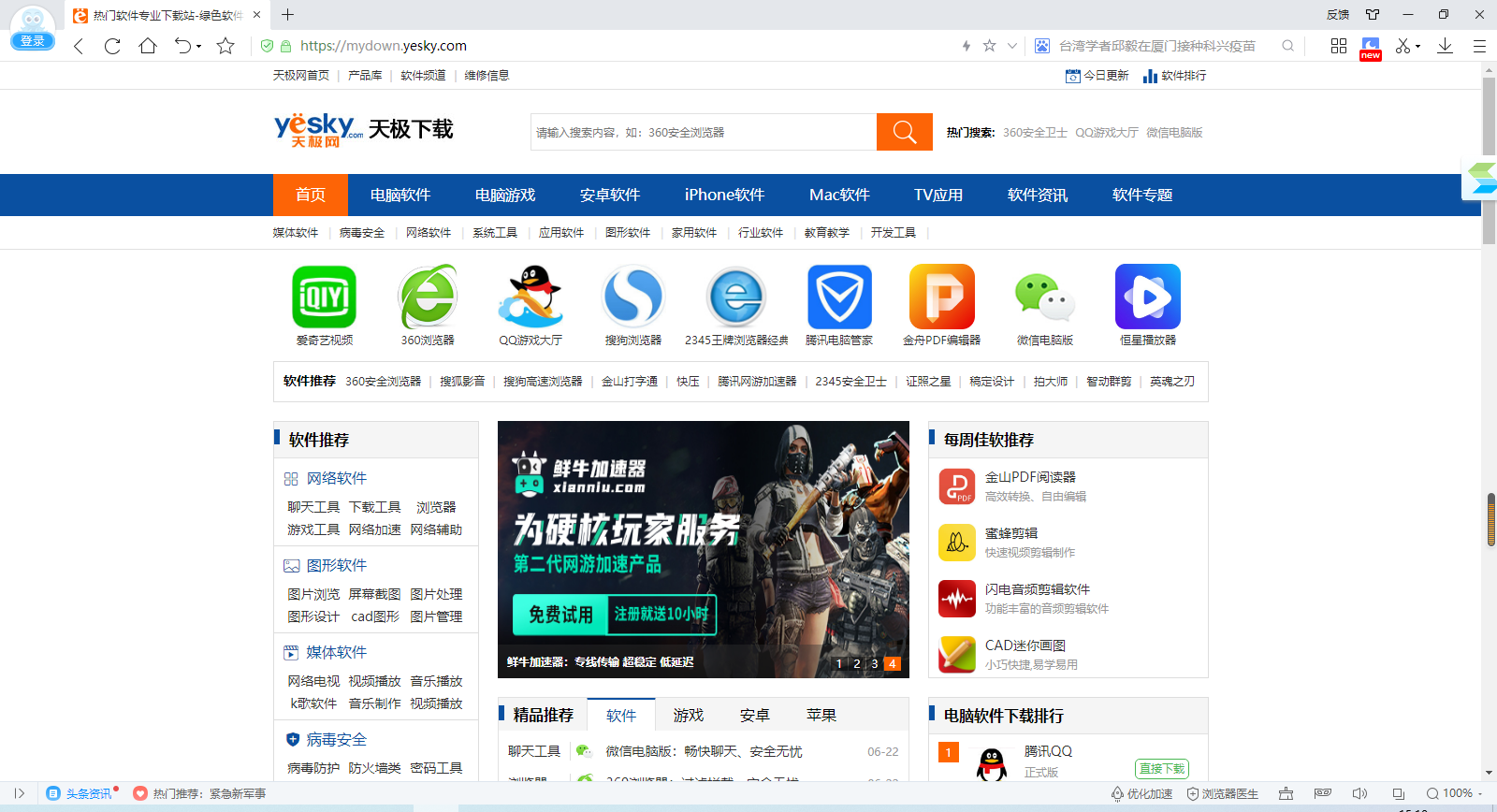Open the 软件专题 navigation menu
This screenshot has width=1497, height=812.
tap(1142, 195)
